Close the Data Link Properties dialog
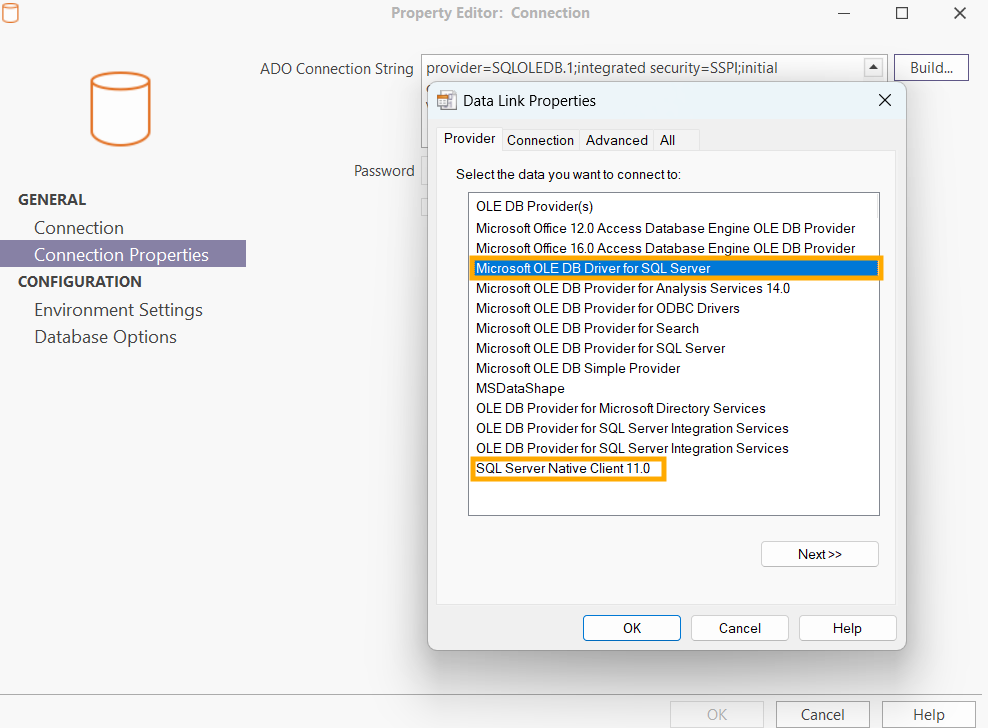Screen dimensions: 988x728 click(x=884, y=100)
